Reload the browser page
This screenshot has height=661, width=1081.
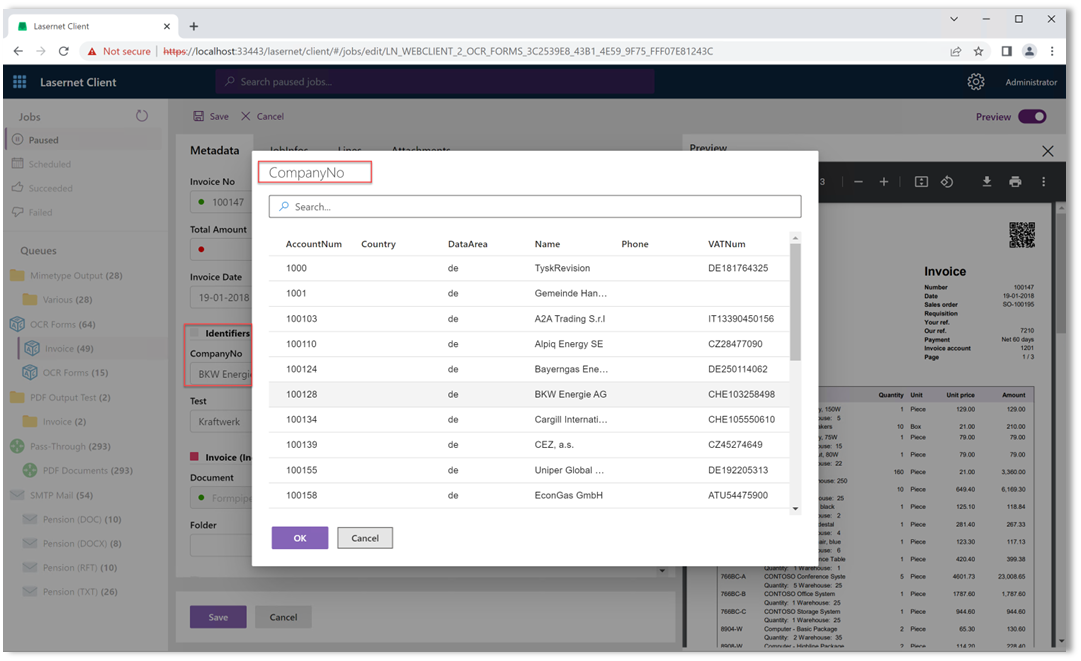tap(63, 51)
